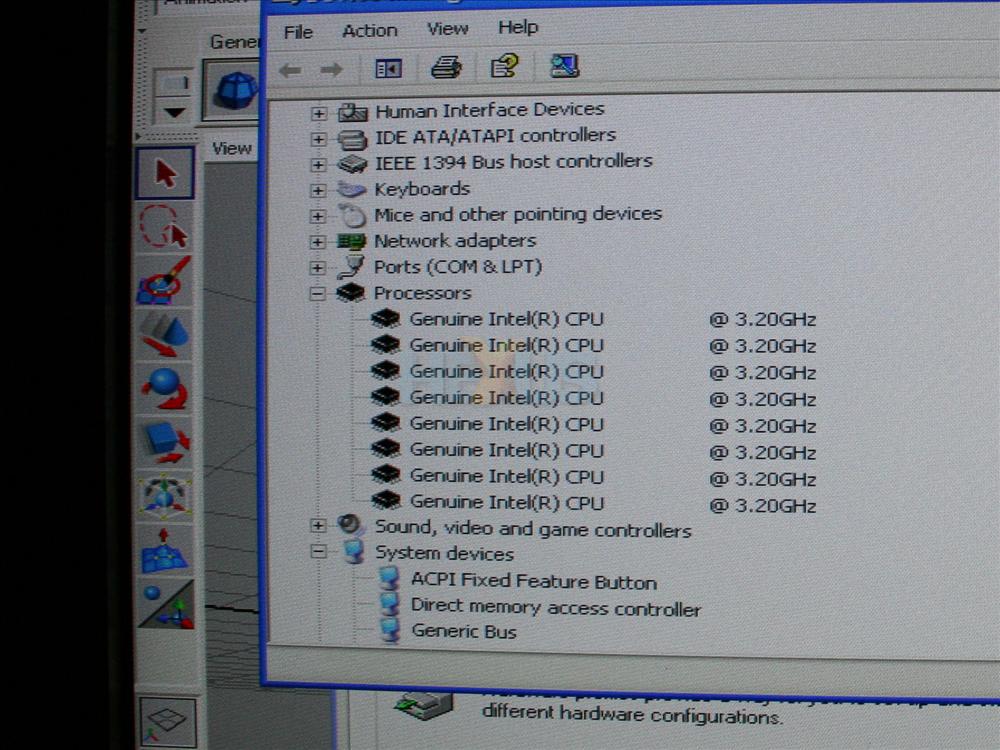This screenshot has width=1000, height=750.
Task: Click the Forward arrow toolbar button
Action: pos(332,69)
